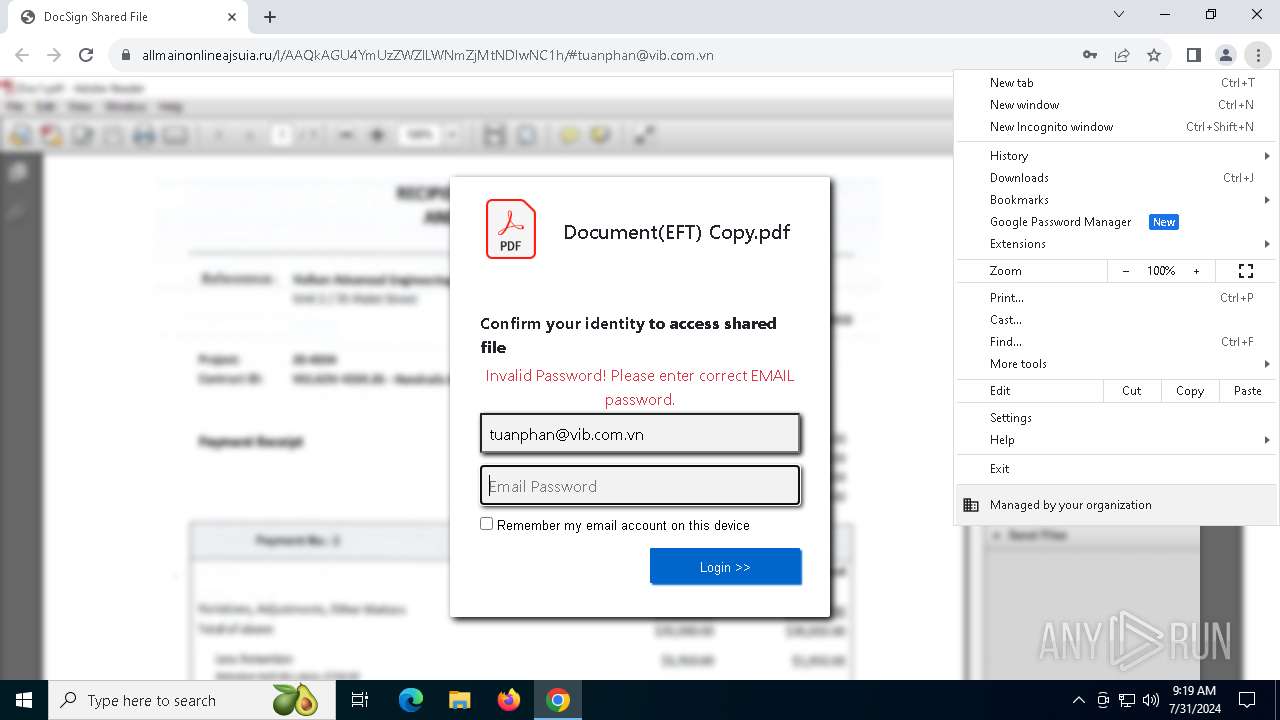Reload the page with the refresh icon
The height and width of the screenshot is (720, 1280).
[x=86, y=55]
